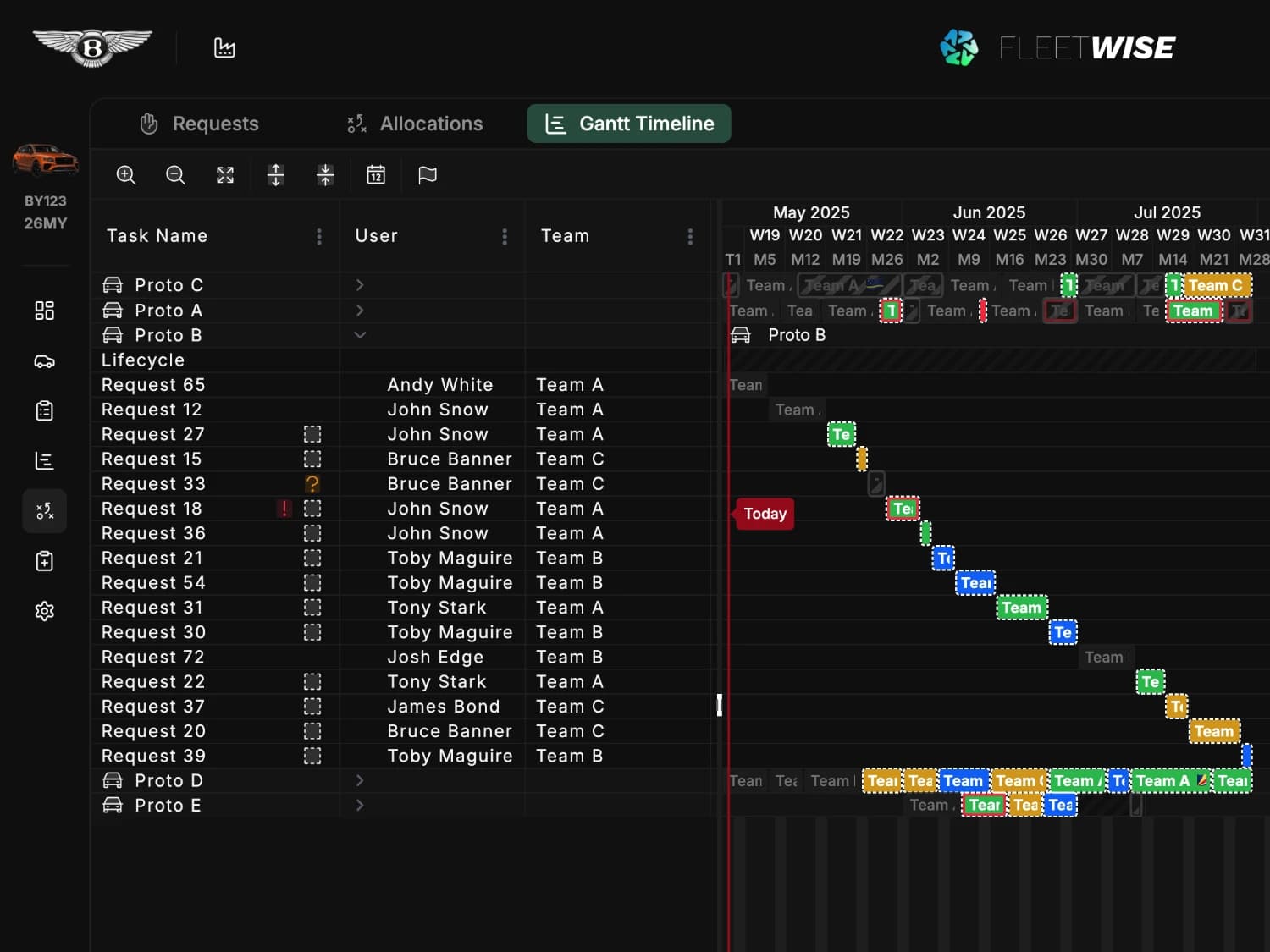Open the Task Name column options menu
1270x952 pixels.
click(x=318, y=237)
